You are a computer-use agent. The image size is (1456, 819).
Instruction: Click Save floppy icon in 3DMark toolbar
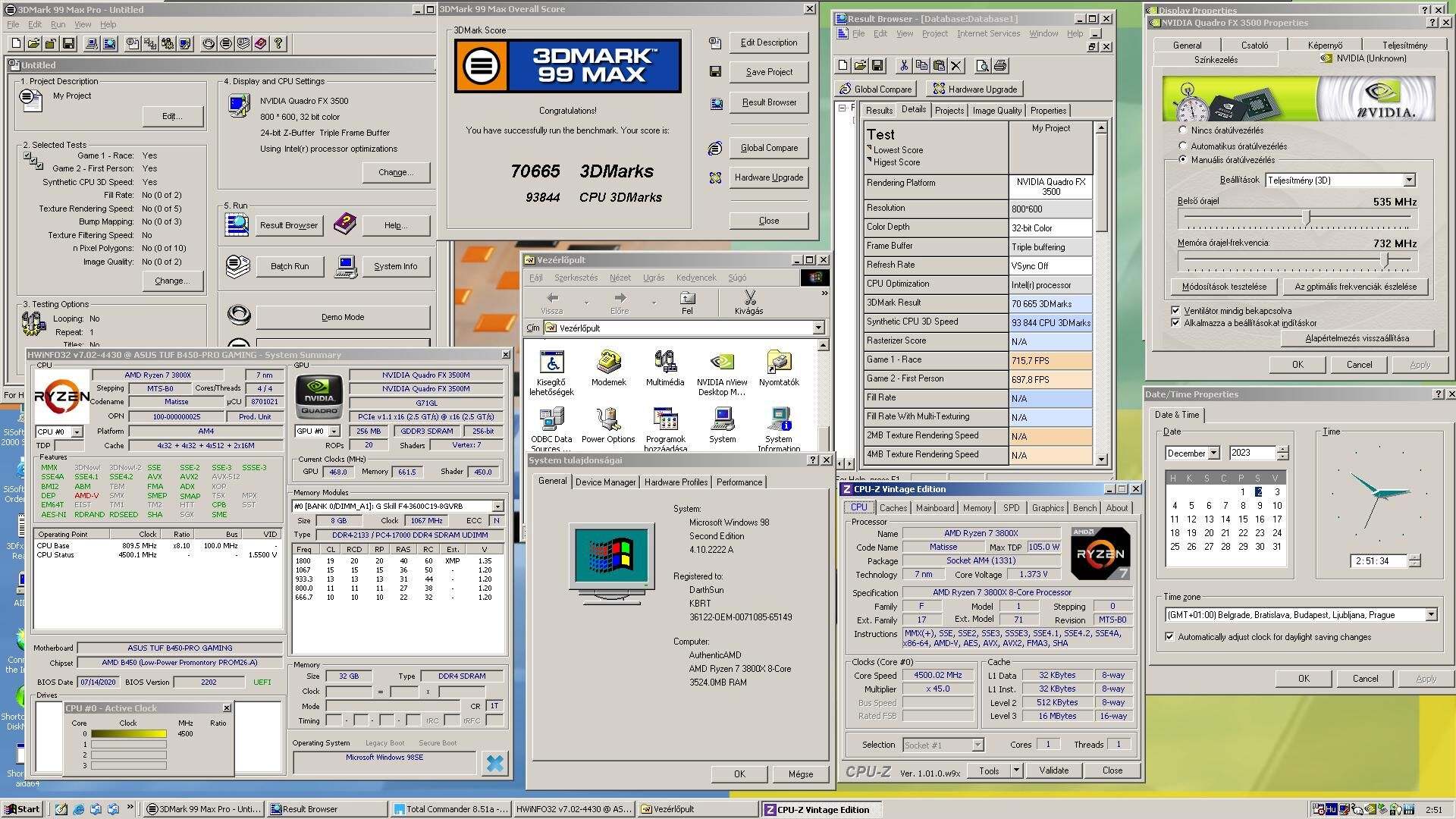coord(68,44)
